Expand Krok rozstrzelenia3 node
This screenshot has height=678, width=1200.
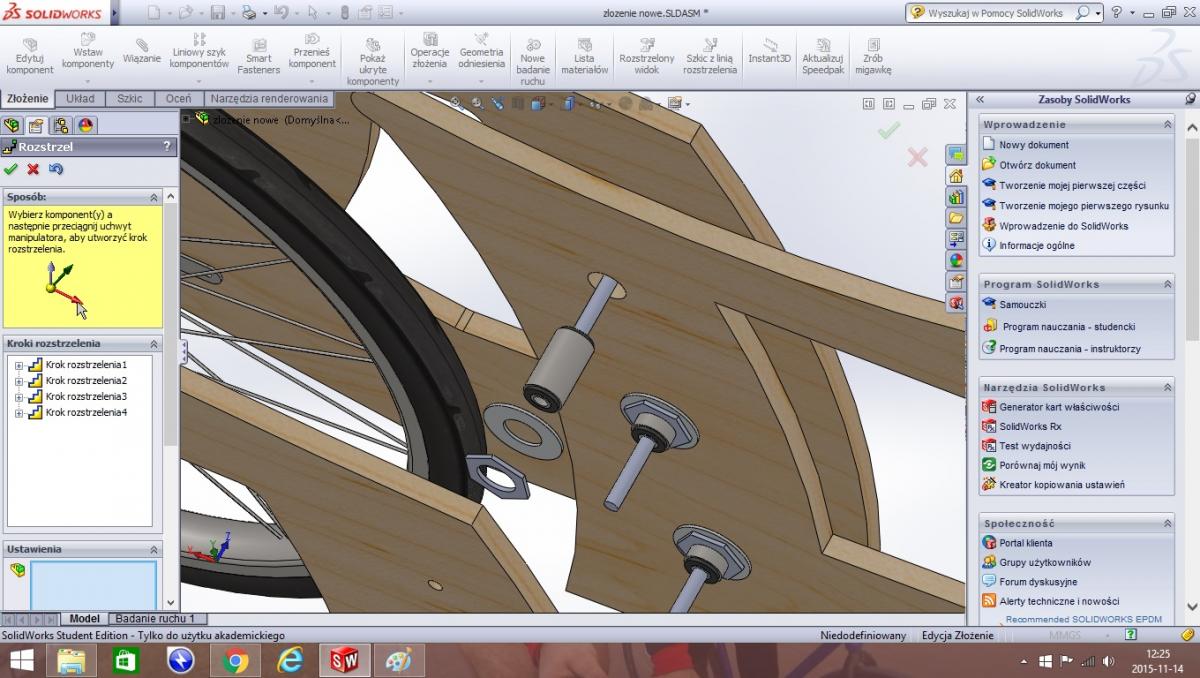point(18,397)
